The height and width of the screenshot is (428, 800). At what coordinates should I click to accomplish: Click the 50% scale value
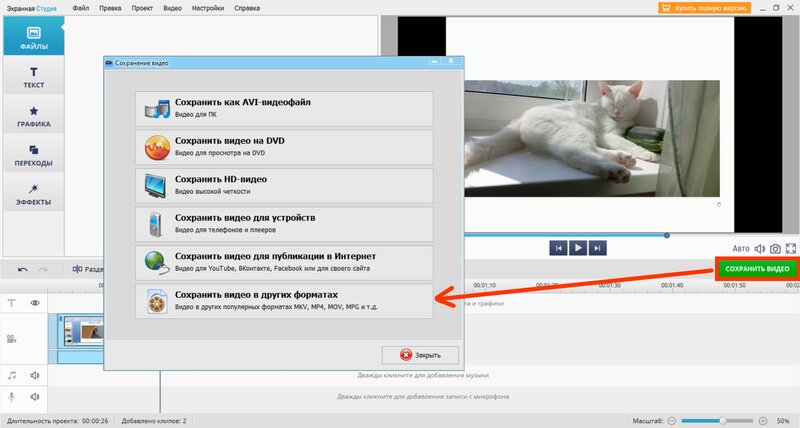pyautogui.click(x=783, y=421)
